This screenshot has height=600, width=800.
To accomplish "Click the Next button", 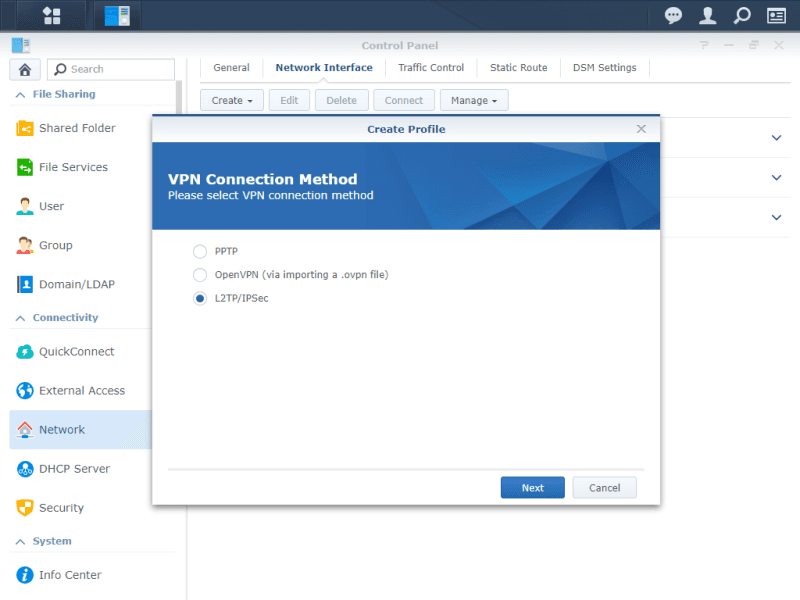I will (532, 488).
